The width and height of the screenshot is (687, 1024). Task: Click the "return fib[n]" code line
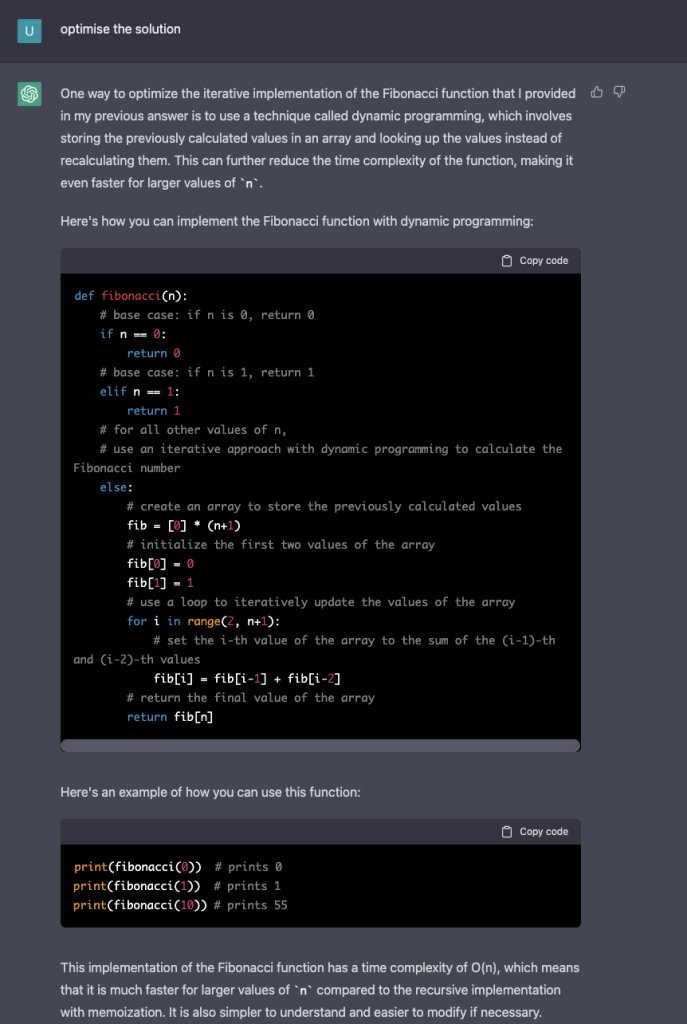point(170,717)
